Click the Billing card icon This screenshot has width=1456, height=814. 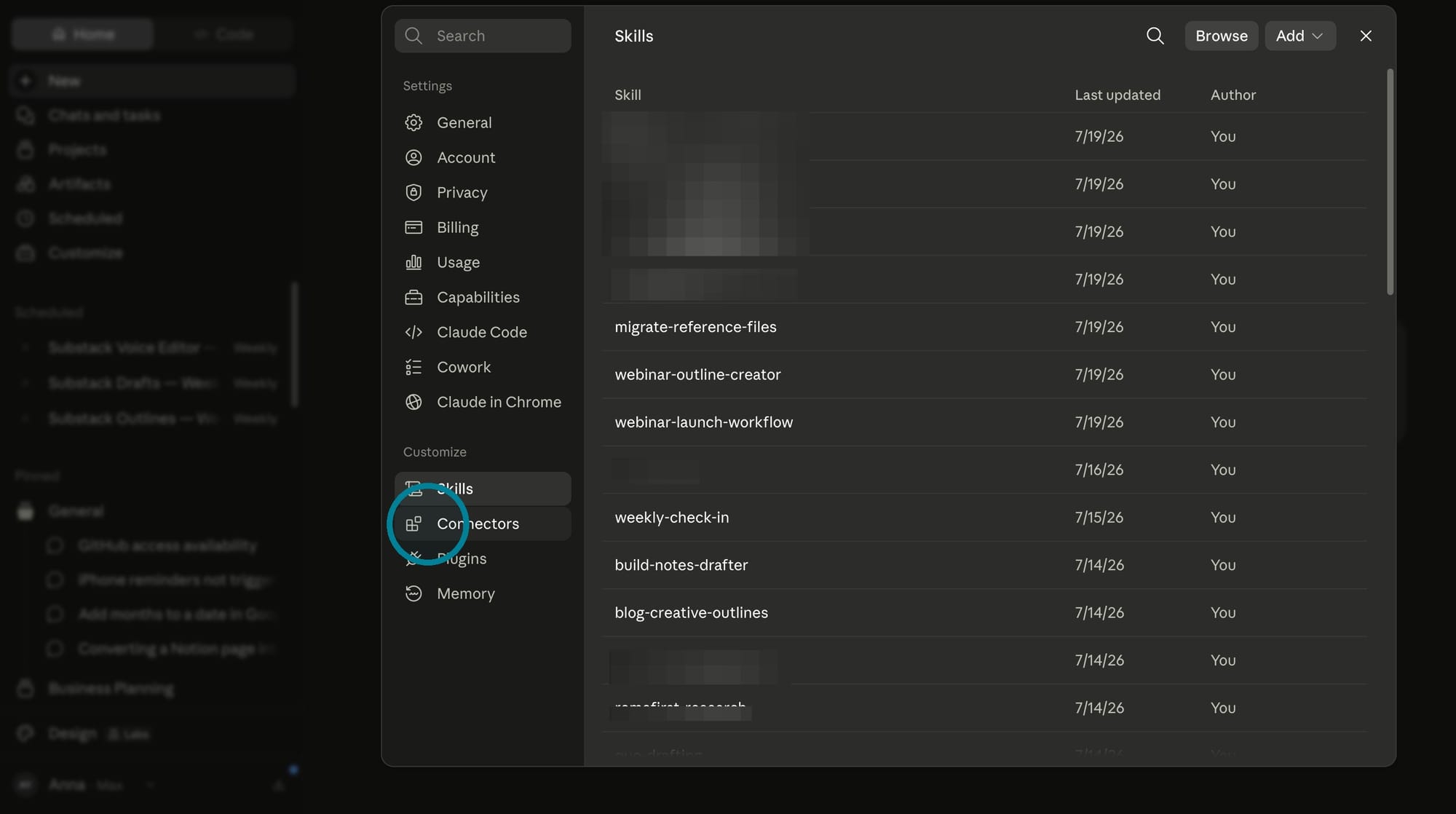click(x=414, y=227)
